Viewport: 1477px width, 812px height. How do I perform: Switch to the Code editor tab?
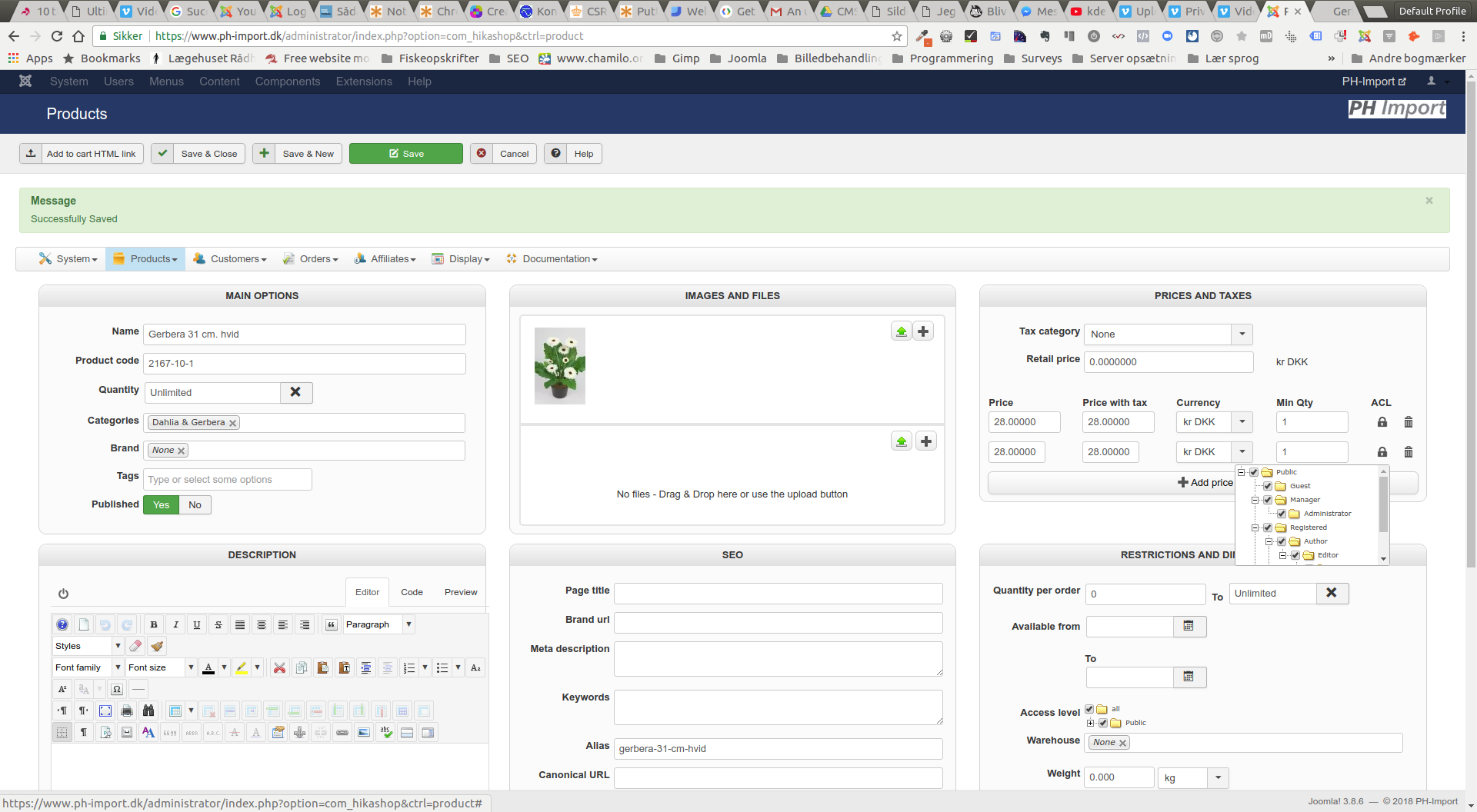tap(412, 592)
